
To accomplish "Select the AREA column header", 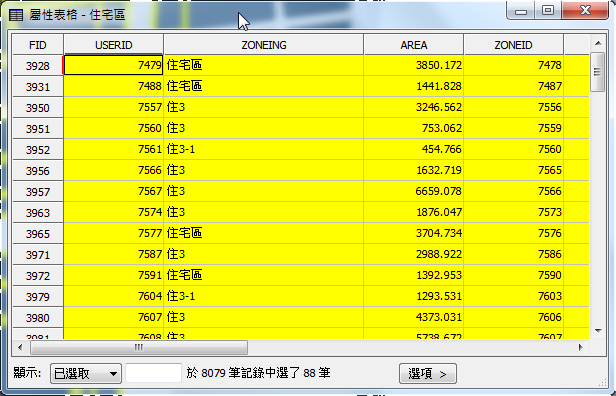I will [414, 45].
